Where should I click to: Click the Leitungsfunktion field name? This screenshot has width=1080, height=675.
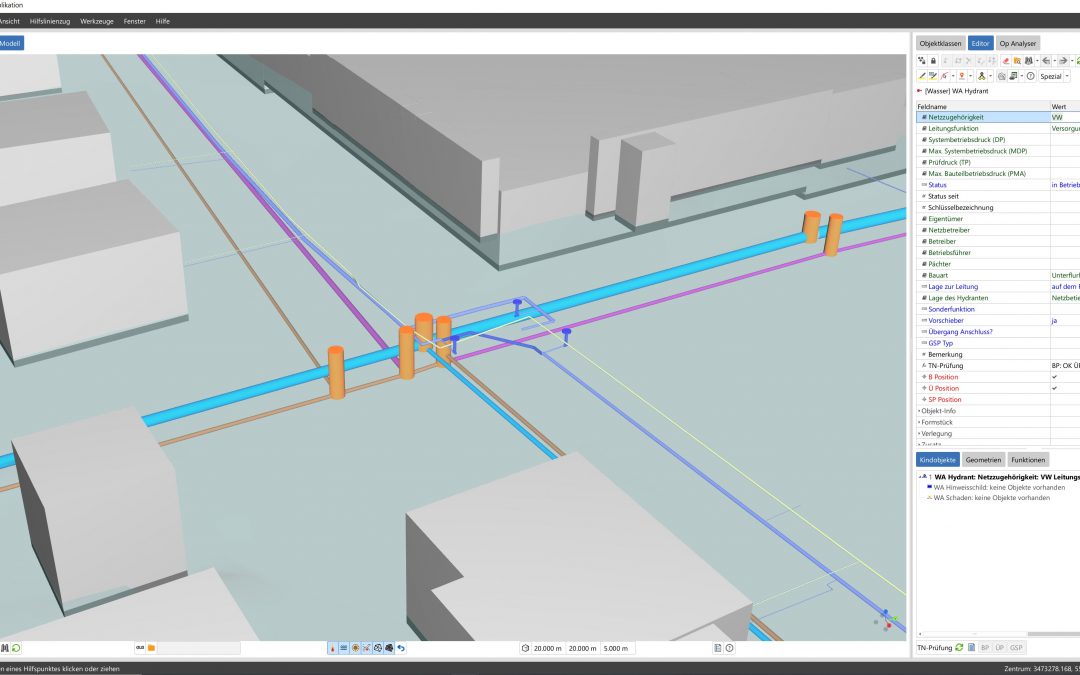click(x=953, y=128)
